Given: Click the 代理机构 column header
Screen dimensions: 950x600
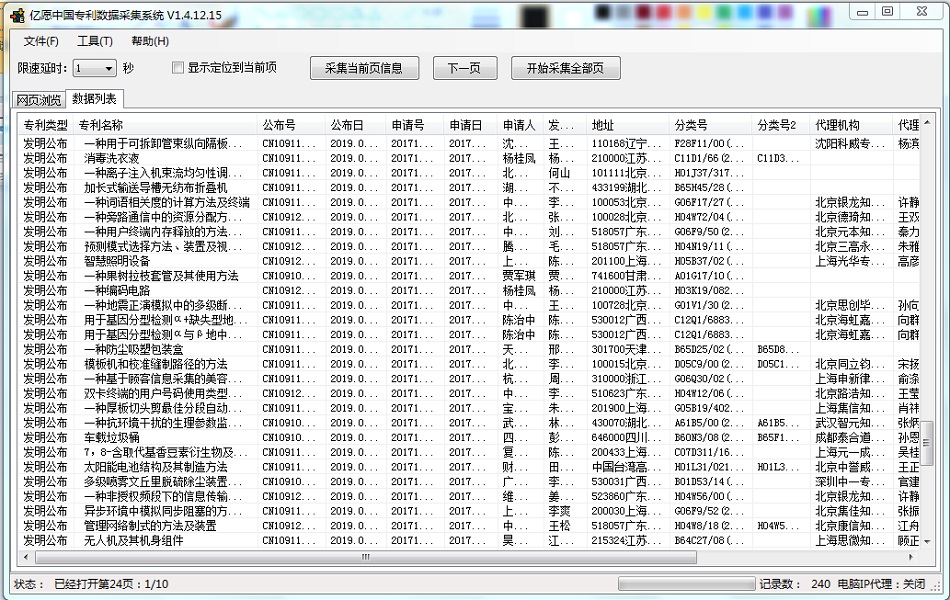Looking at the screenshot, I should point(851,125).
